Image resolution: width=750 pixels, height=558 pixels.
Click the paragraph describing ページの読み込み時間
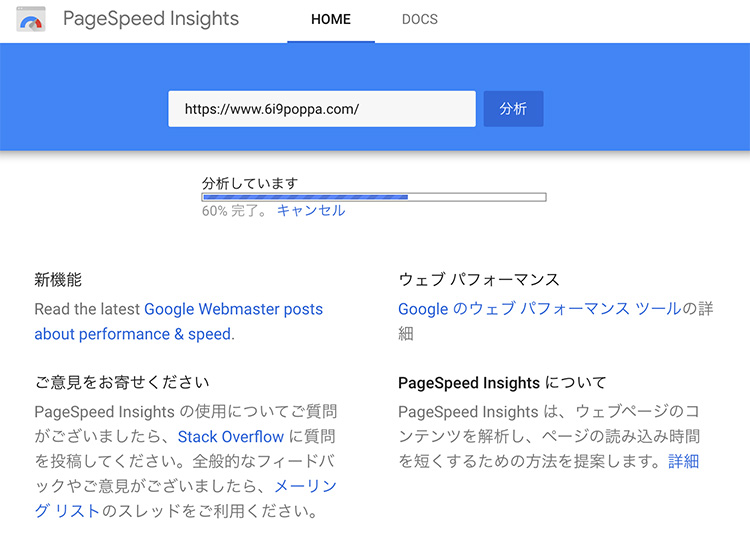coord(549,437)
